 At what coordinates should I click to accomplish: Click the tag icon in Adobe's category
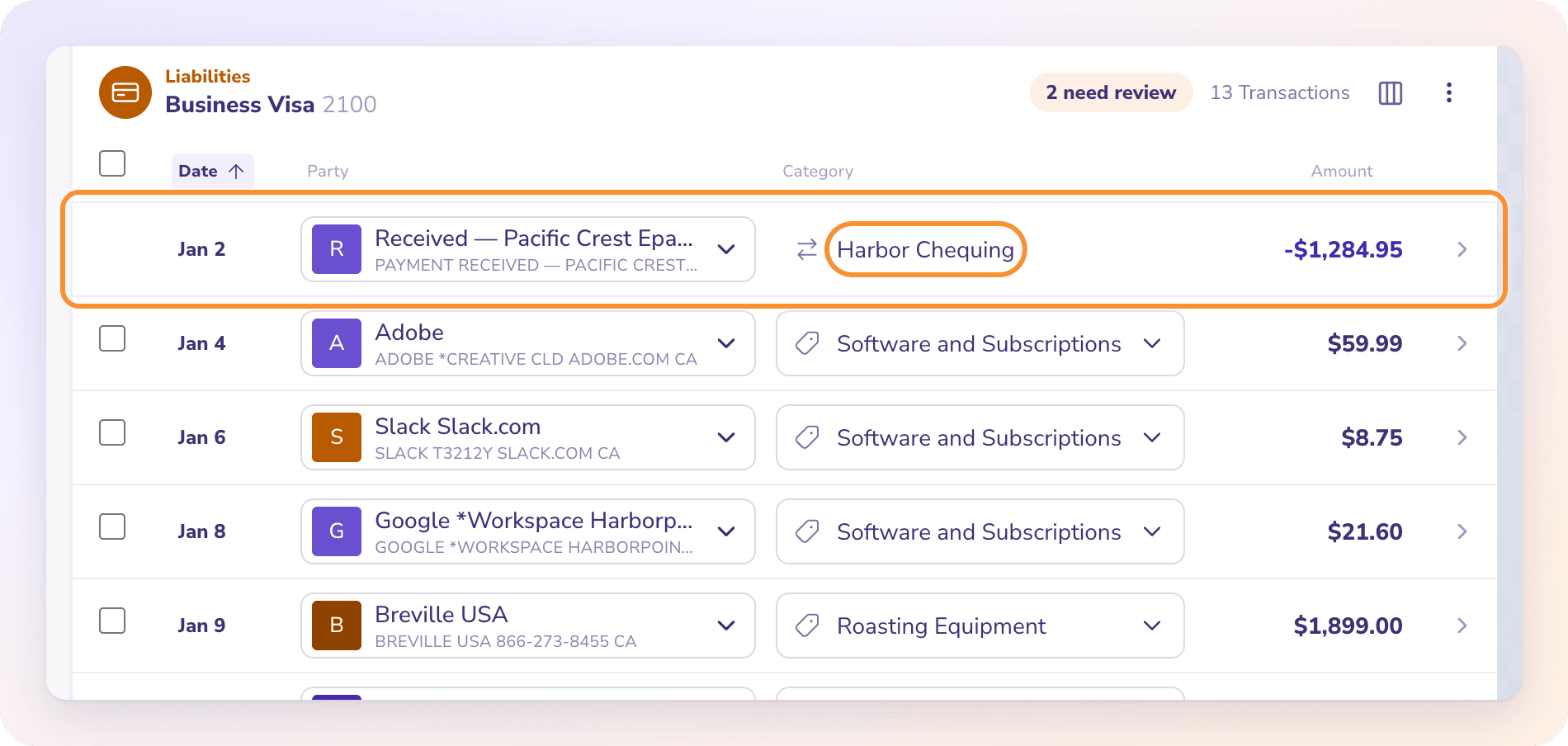pyautogui.click(x=807, y=343)
